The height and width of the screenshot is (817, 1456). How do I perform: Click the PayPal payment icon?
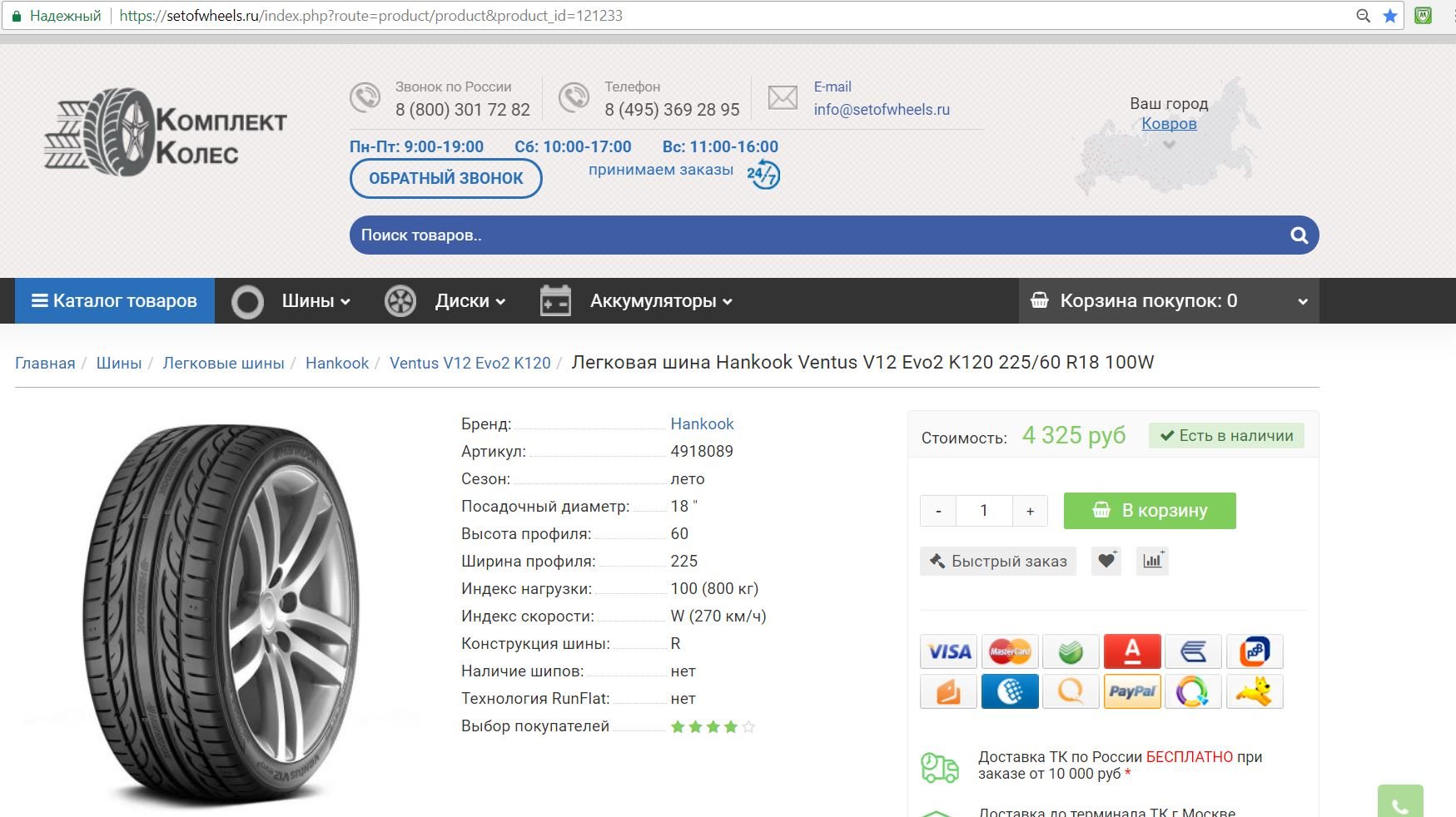click(x=1132, y=691)
